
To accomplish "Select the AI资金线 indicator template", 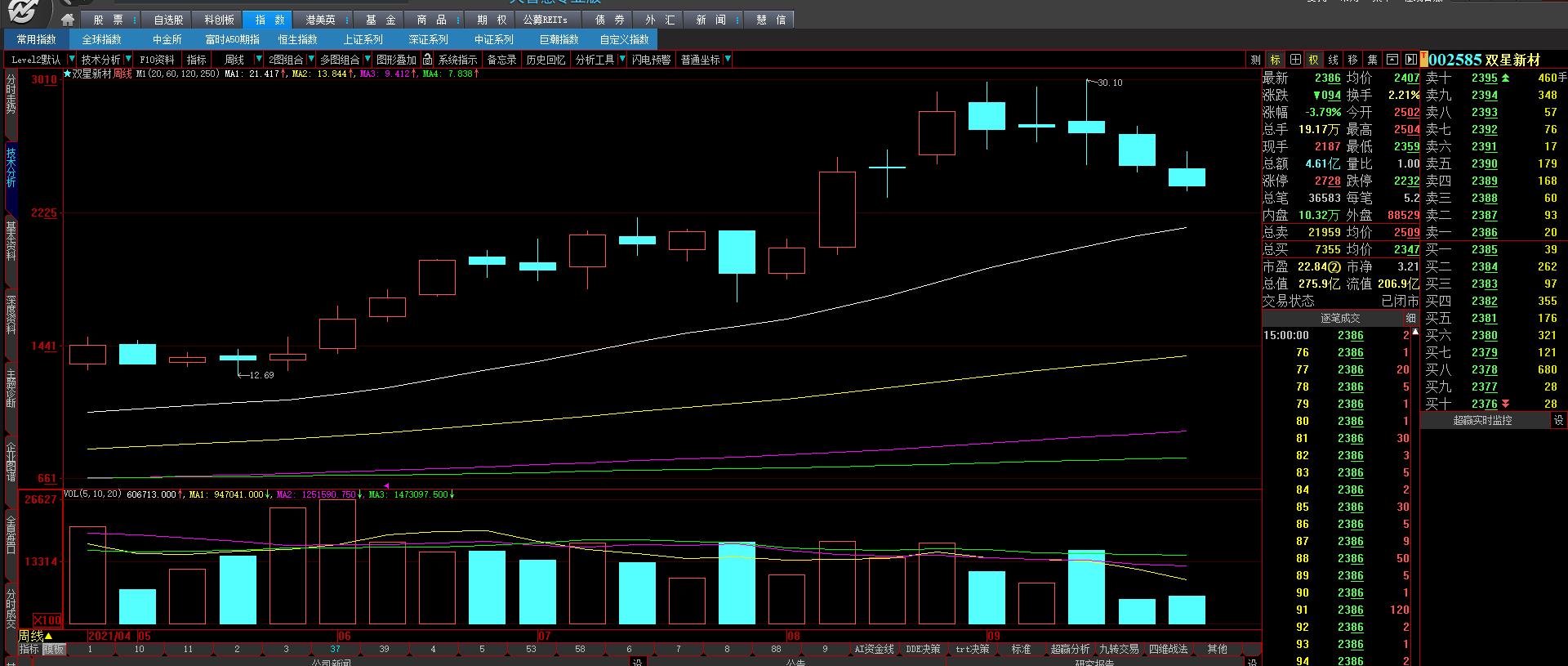I will [x=874, y=649].
